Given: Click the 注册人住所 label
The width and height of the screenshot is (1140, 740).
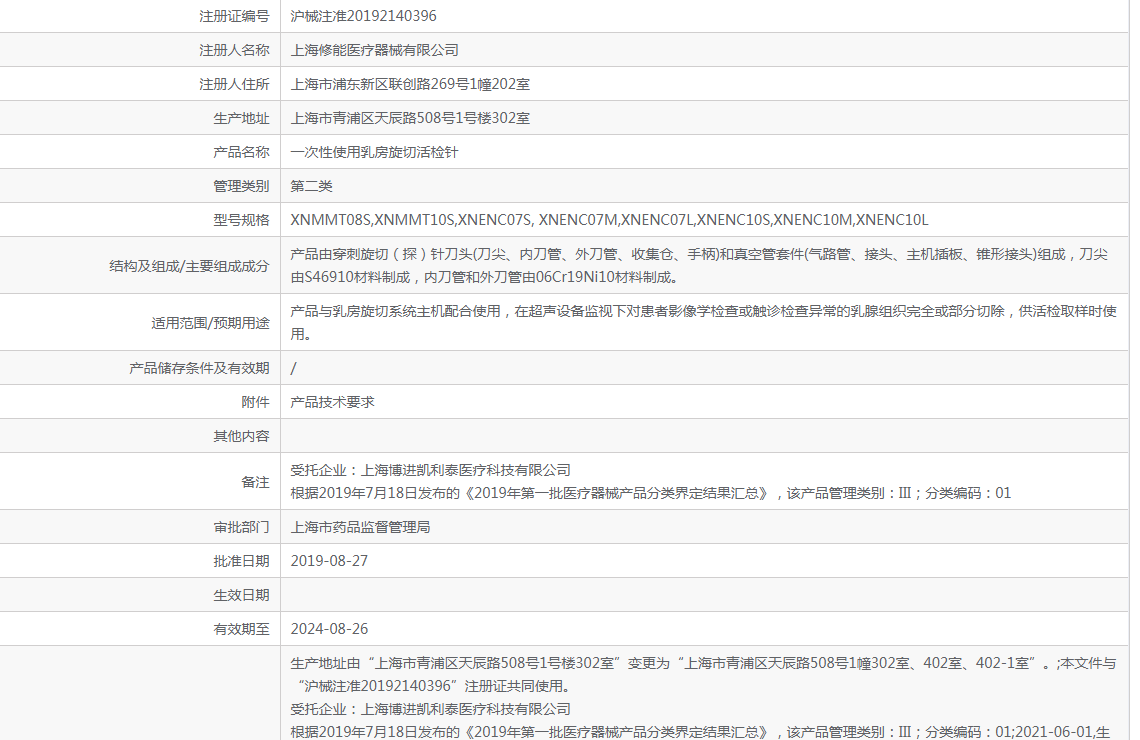Looking at the screenshot, I should (x=234, y=84).
